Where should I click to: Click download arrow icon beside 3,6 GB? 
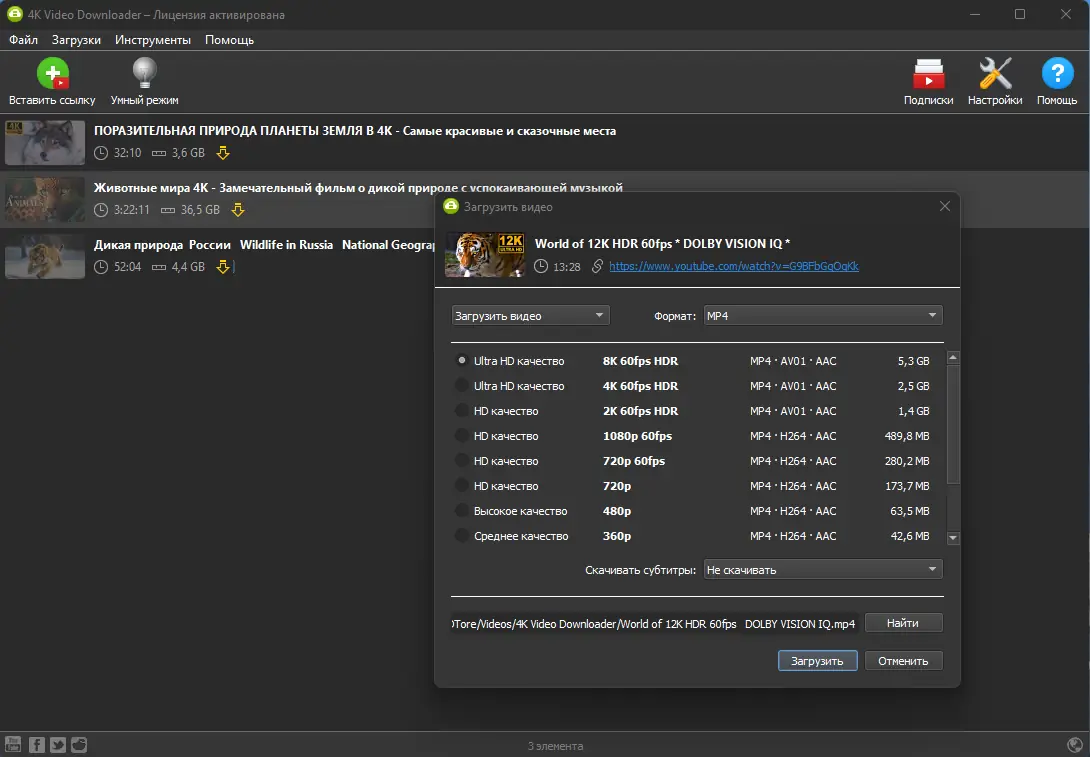(222, 153)
